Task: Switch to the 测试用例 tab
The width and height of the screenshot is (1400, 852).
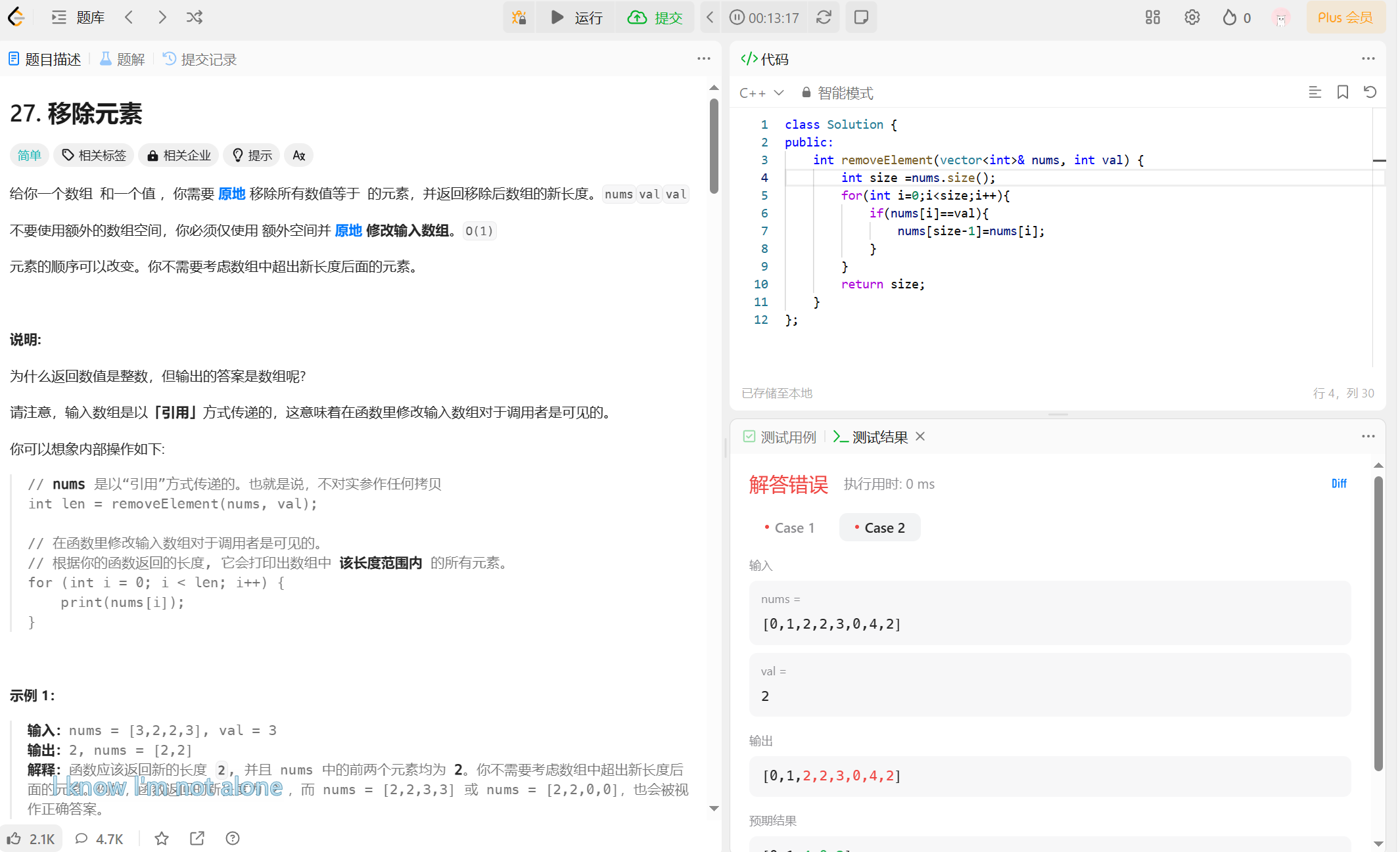Action: [780, 437]
